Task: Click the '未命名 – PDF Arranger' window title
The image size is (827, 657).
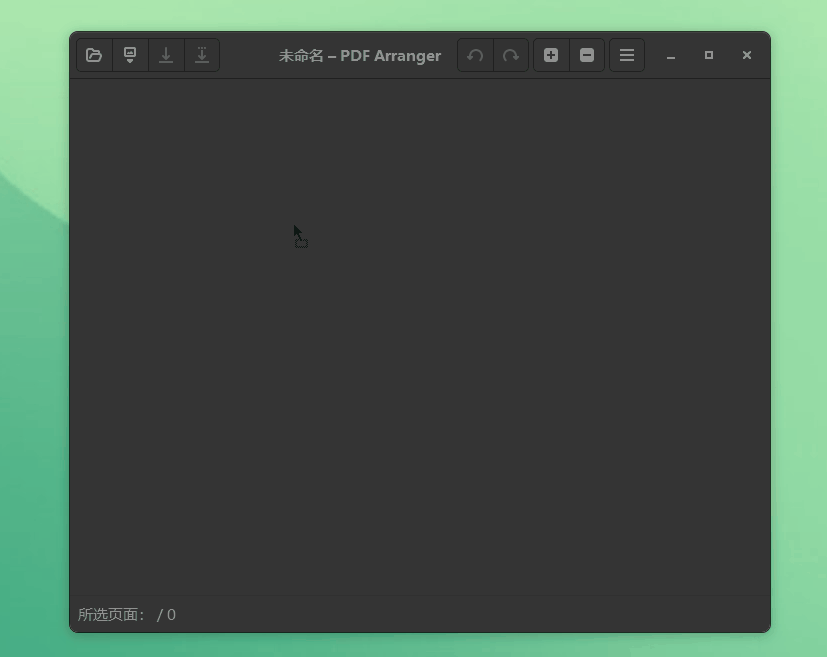Action: click(x=360, y=55)
